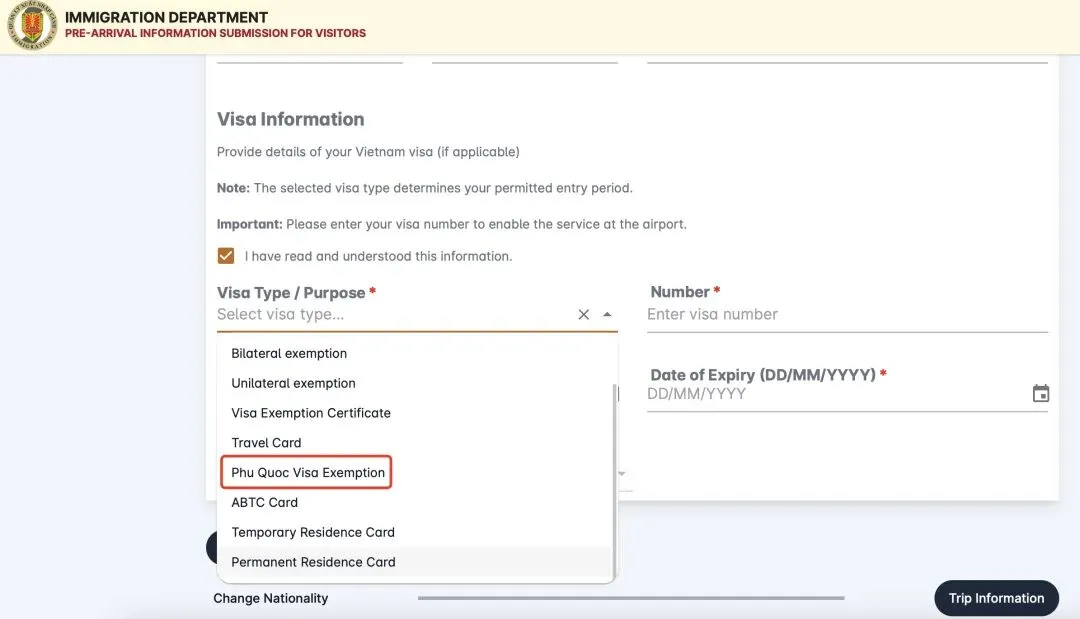Image resolution: width=1080 pixels, height=619 pixels.
Task: Open the date of expiry calendar picker
Action: point(1040,393)
